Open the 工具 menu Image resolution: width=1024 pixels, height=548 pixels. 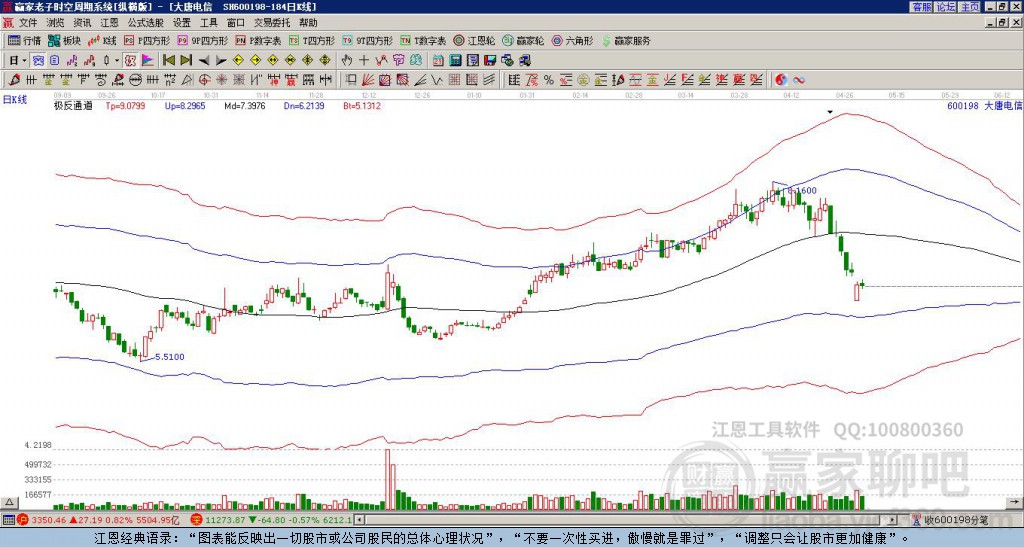click(x=208, y=23)
